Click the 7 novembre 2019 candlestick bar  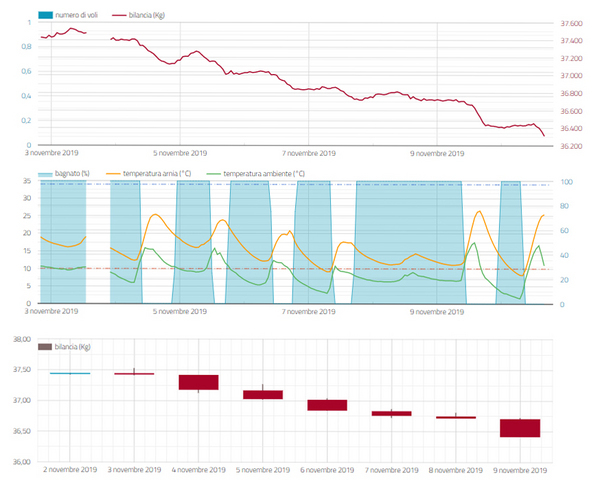pos(391,413)
